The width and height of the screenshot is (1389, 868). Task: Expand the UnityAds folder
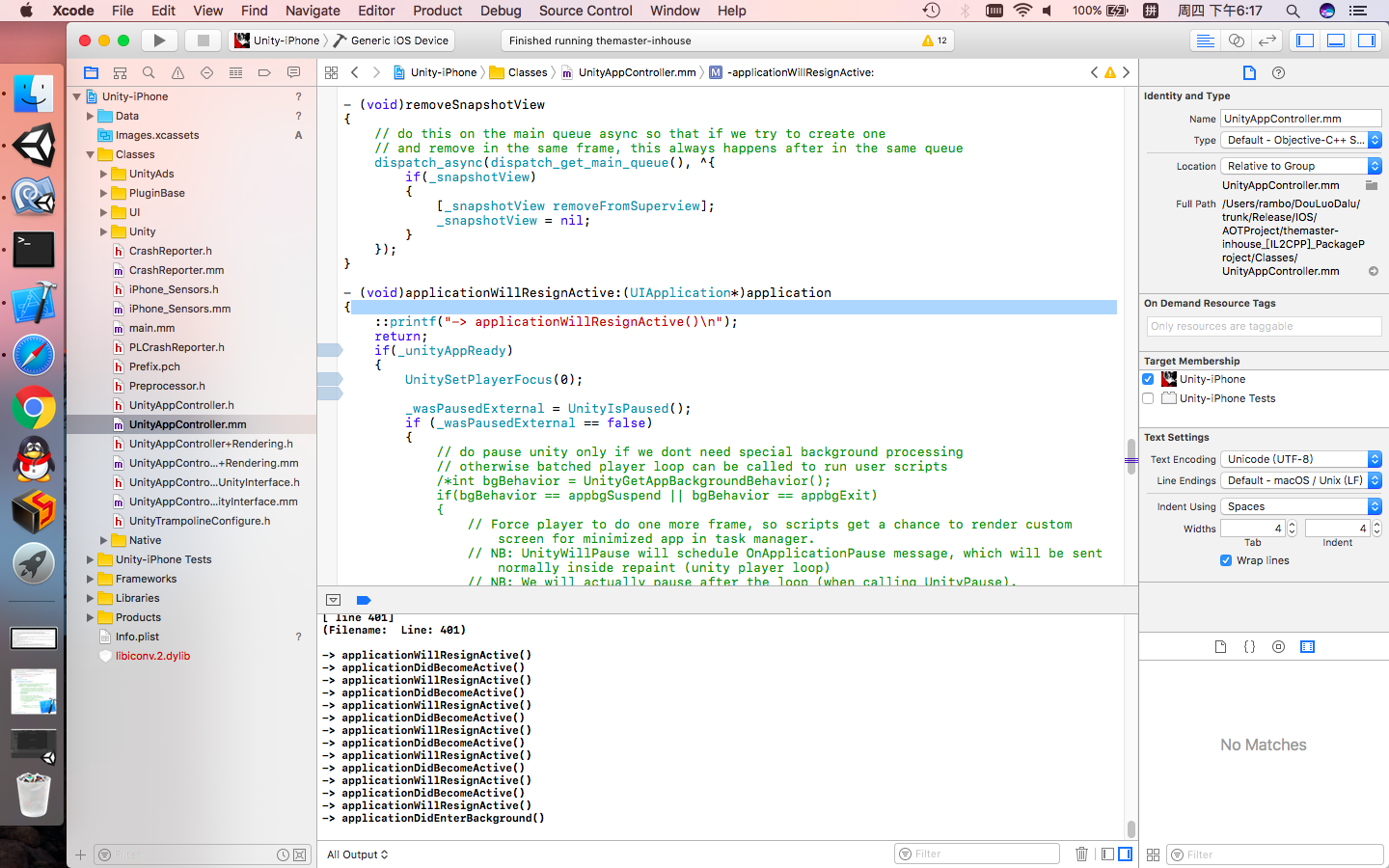point(104,174)
